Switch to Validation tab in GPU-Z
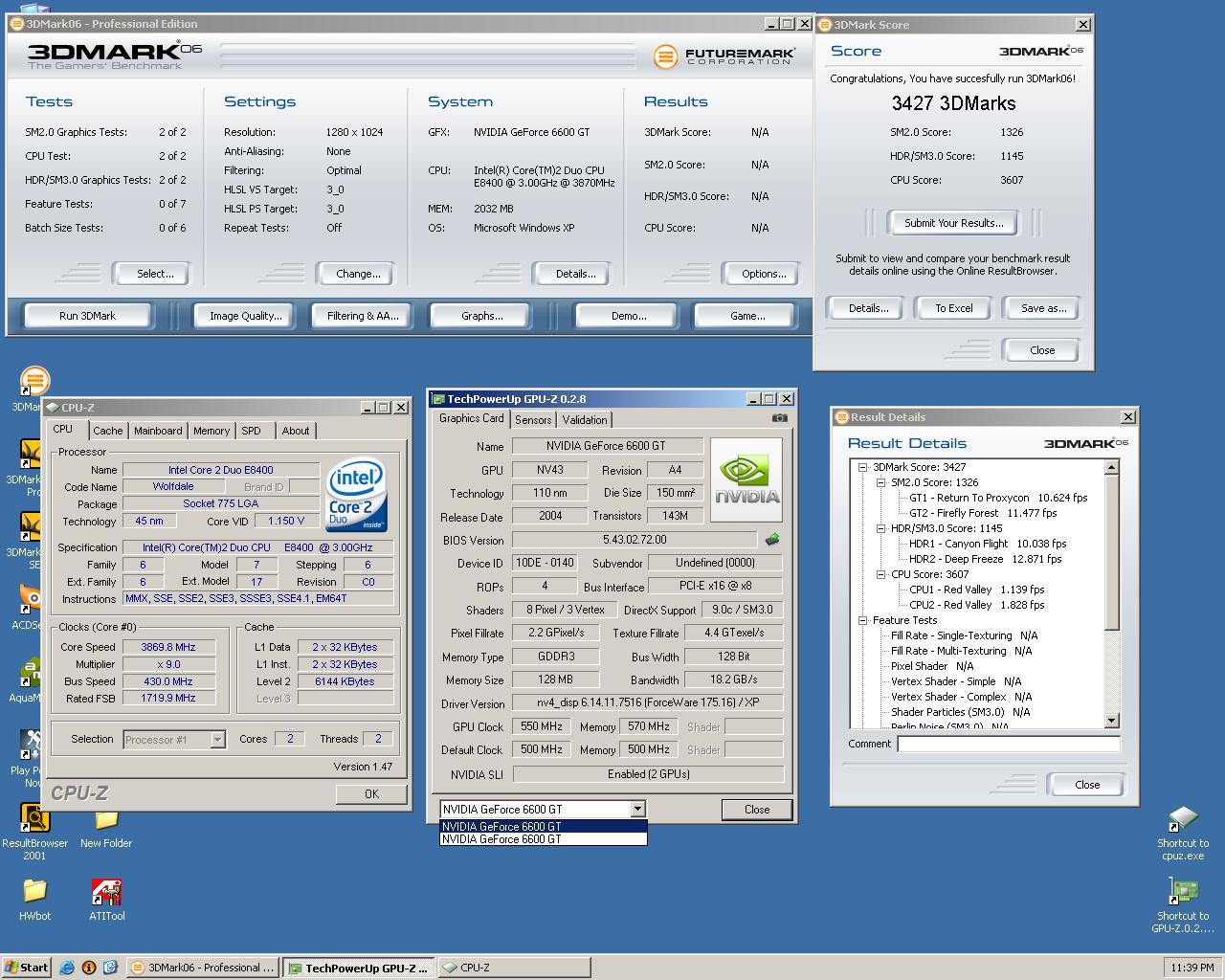 [x=585, y=420]
